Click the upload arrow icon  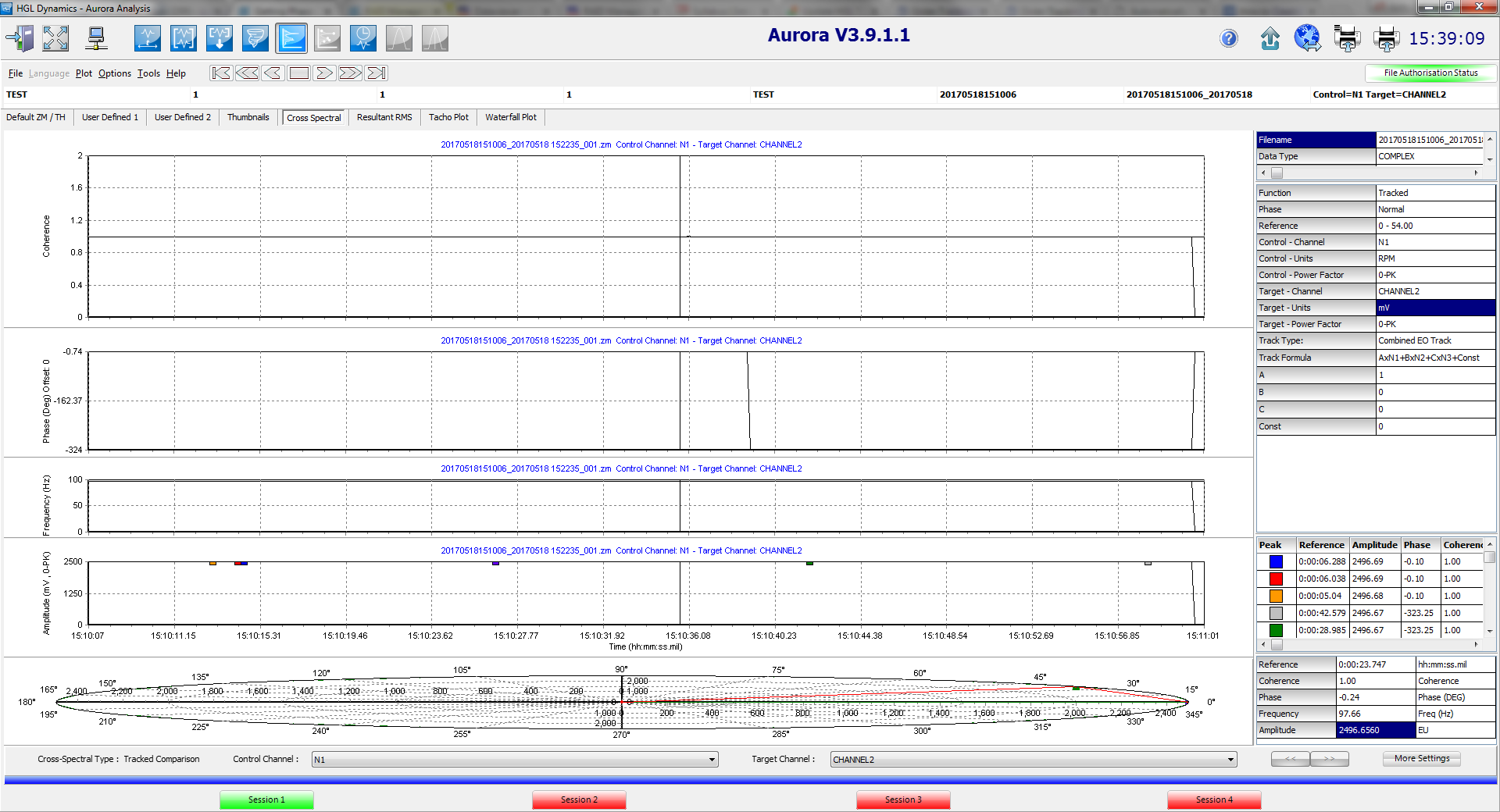coord(1270,38)
